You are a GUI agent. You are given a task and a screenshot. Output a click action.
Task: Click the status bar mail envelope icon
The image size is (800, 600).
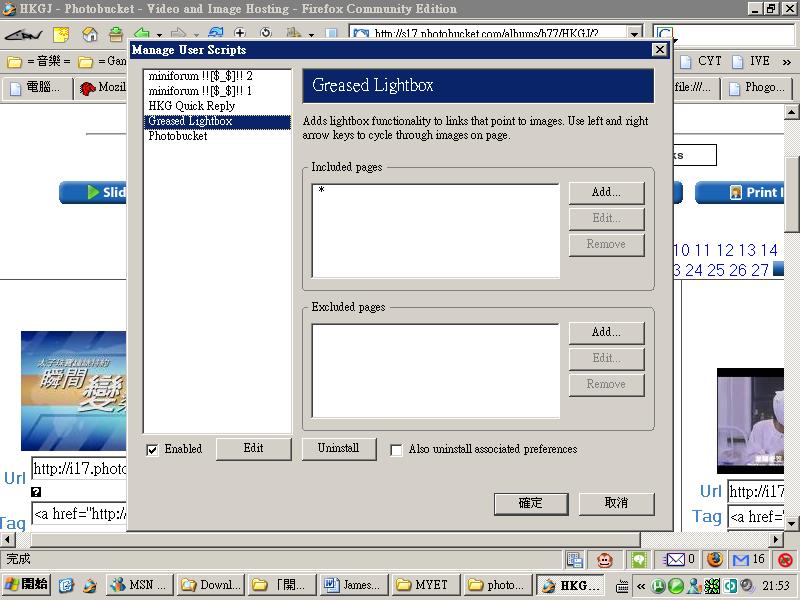674,560
